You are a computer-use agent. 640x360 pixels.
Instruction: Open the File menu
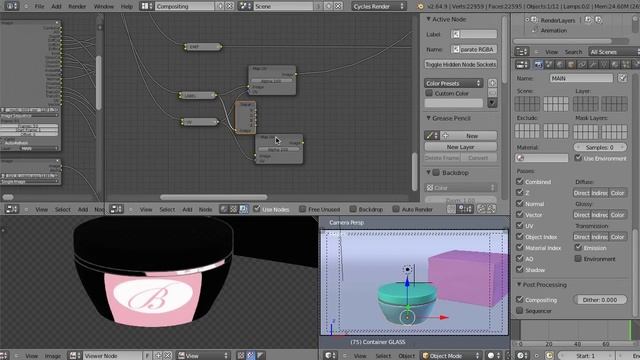[x=39, y=6]
